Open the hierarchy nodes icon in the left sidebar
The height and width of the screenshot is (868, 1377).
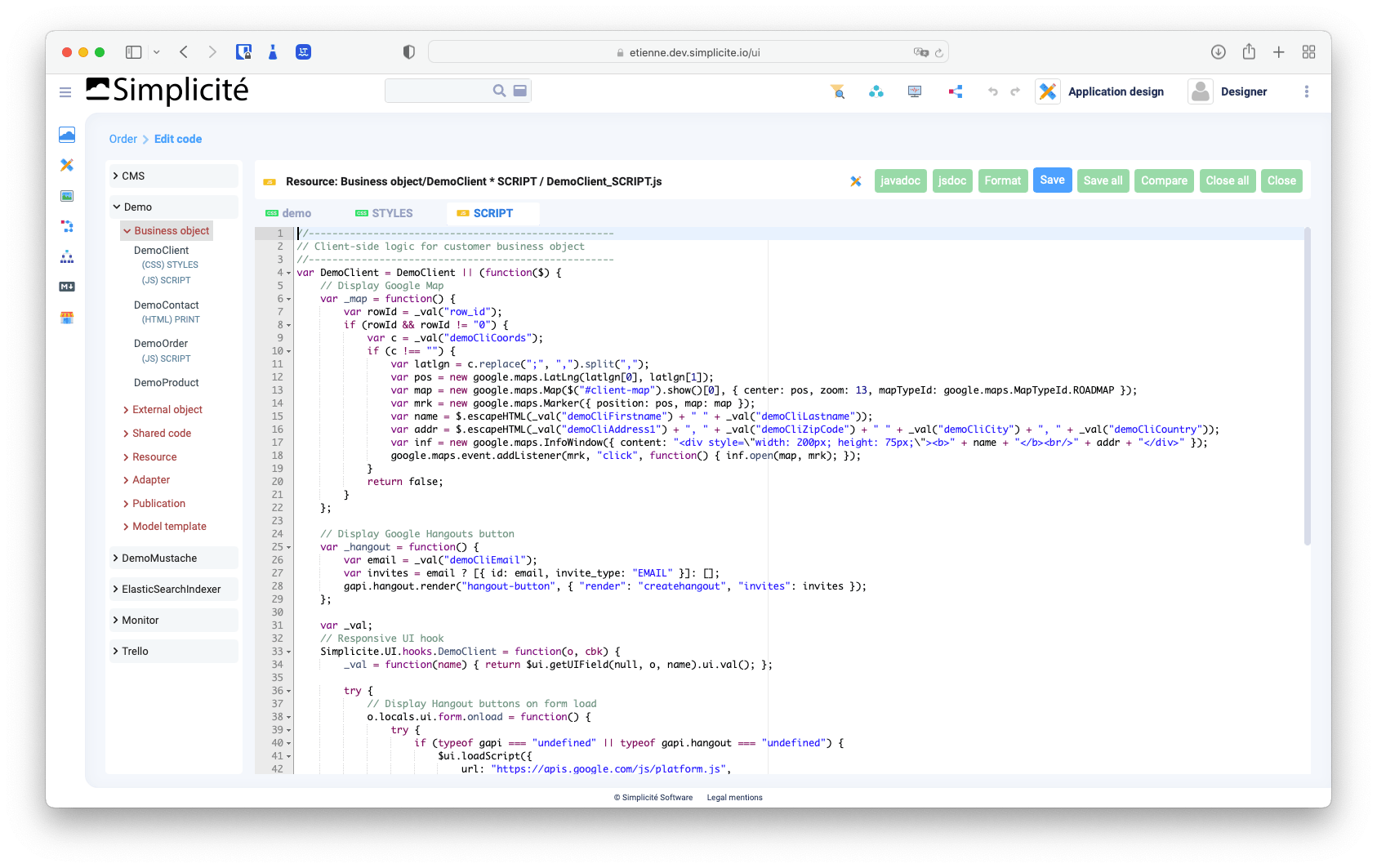tap(67, 256)
